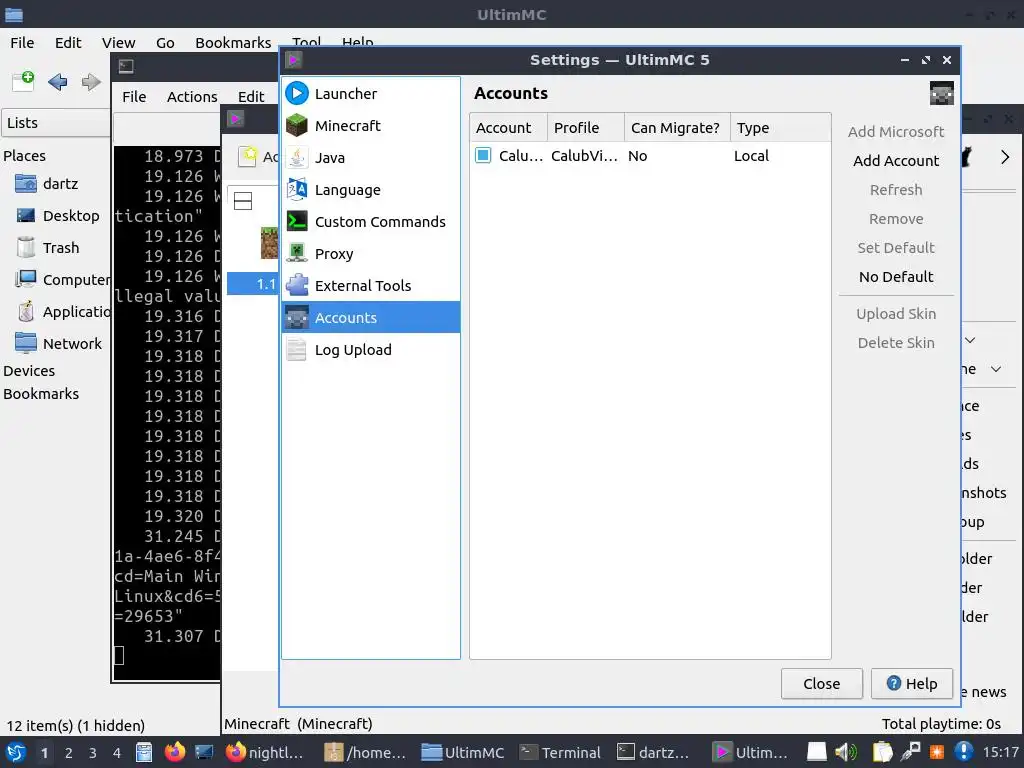Sort by the Type column header
Screen dimensions: 1024x768
point(780,128)
